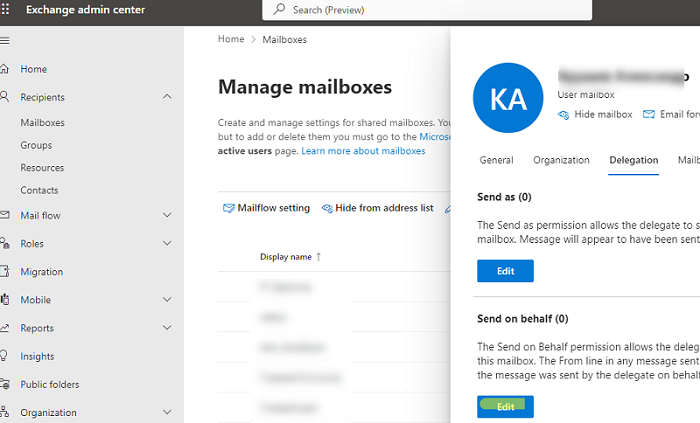
Task: Click the Email forwarding envelope icon
Action: pyautogui.click(x=649, y=115)
